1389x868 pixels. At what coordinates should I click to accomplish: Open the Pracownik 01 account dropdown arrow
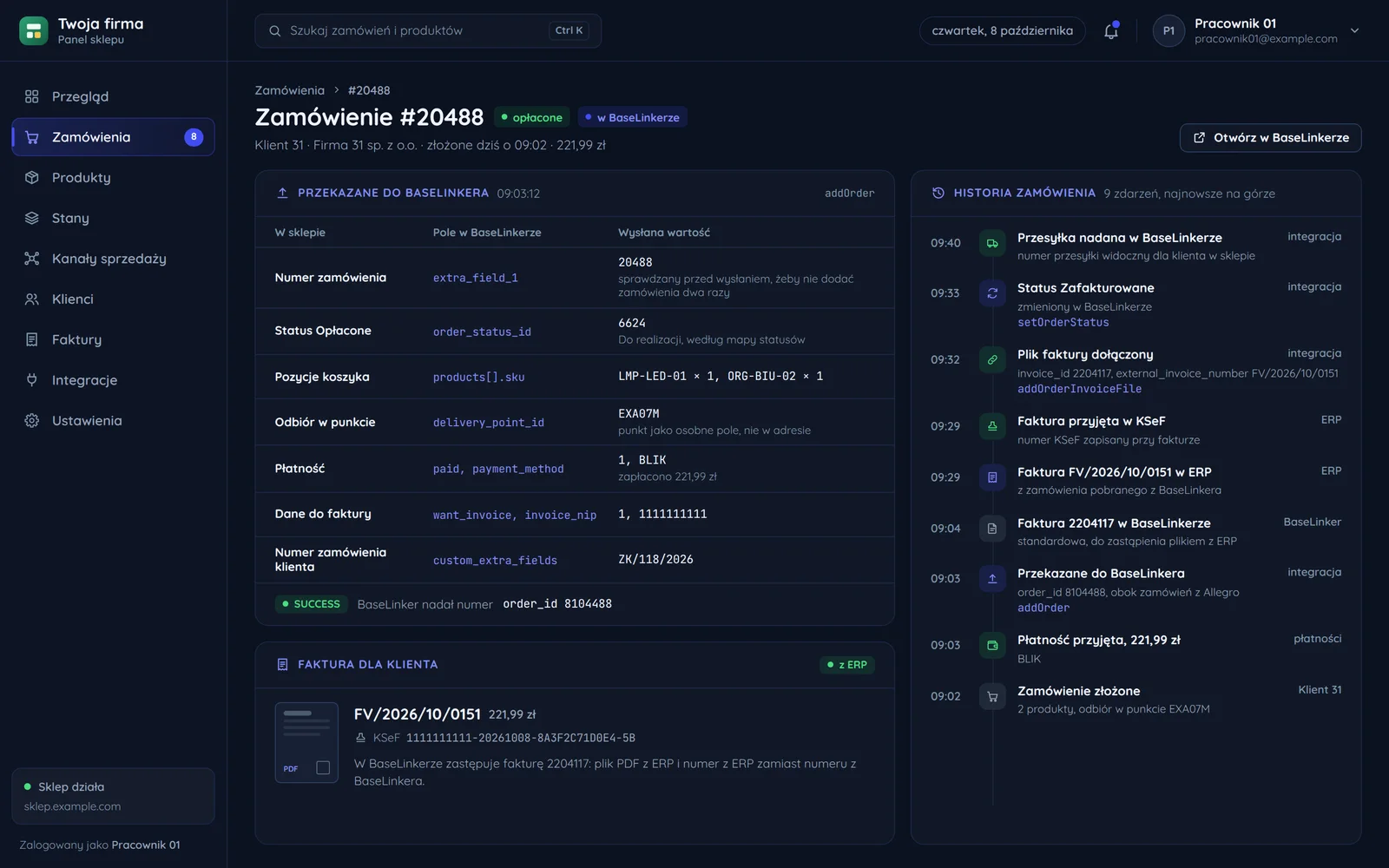pyautogui.click(x=1354, y=30)
